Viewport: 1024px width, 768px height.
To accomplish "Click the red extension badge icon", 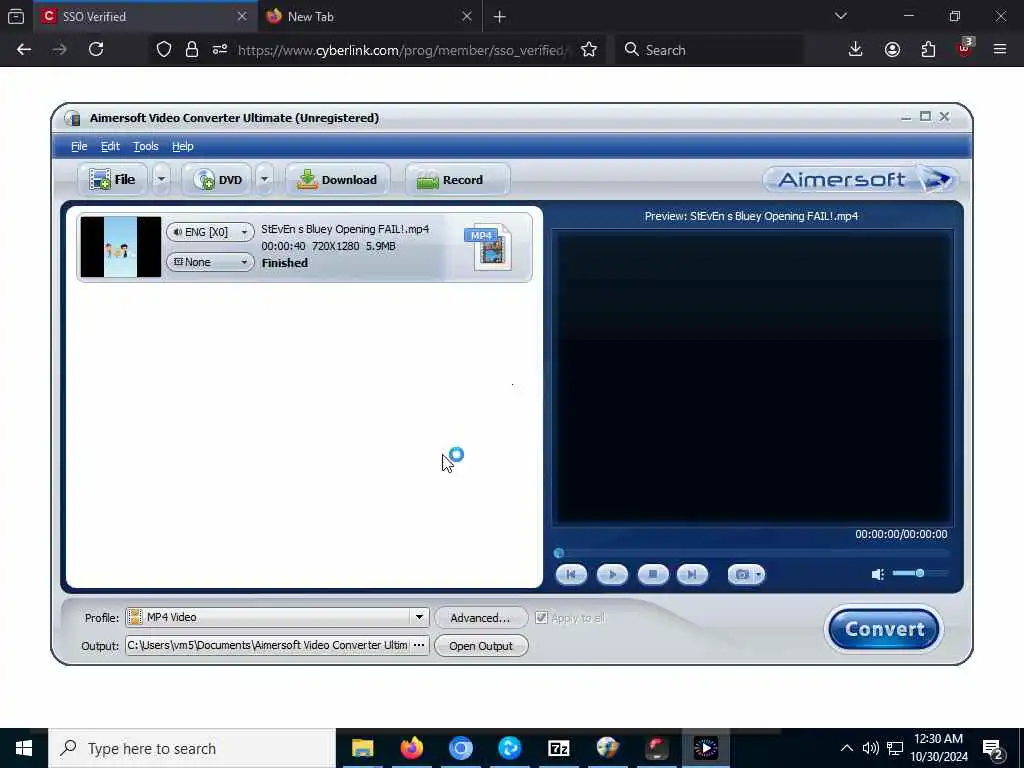I will (965, 48).
